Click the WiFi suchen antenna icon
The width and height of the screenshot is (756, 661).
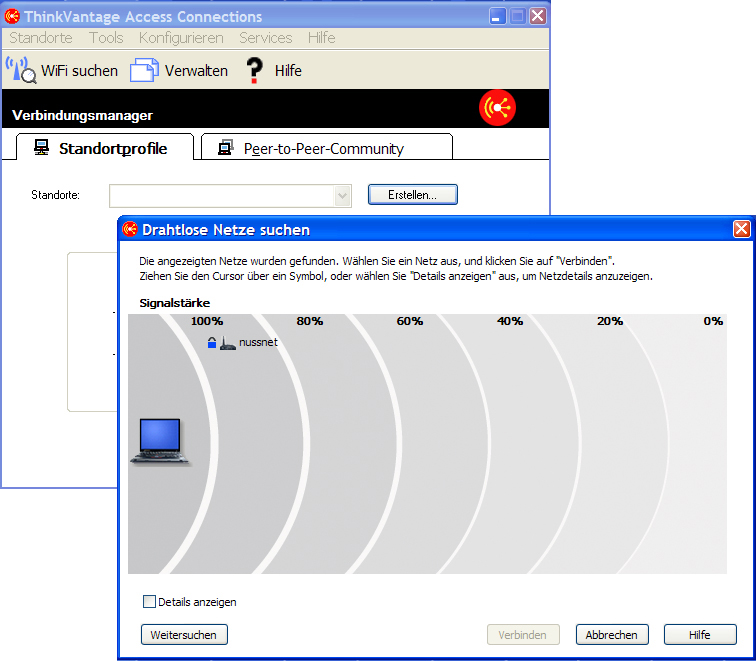21,70
